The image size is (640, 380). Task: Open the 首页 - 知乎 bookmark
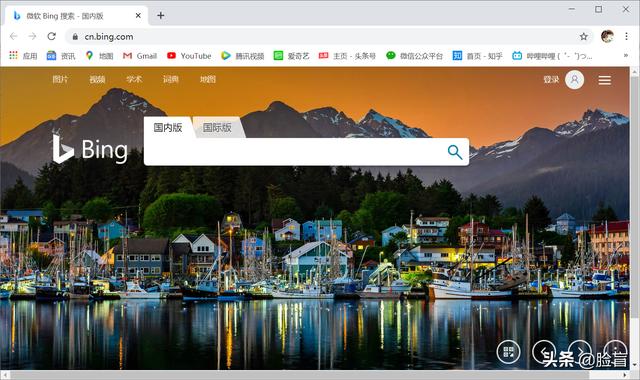478,56
